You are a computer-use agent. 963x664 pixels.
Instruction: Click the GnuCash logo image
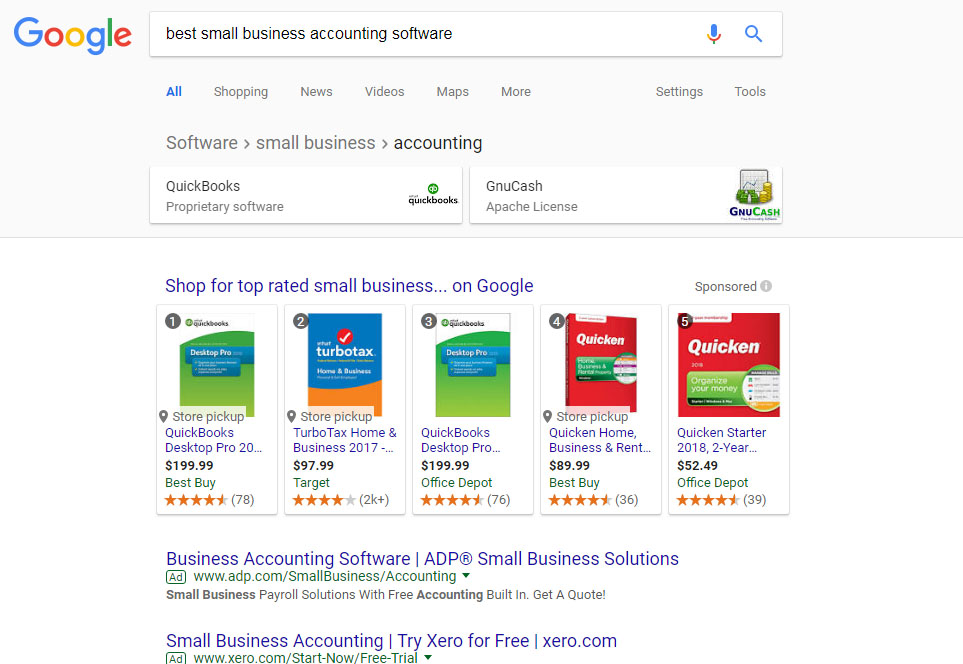[755, 195]
